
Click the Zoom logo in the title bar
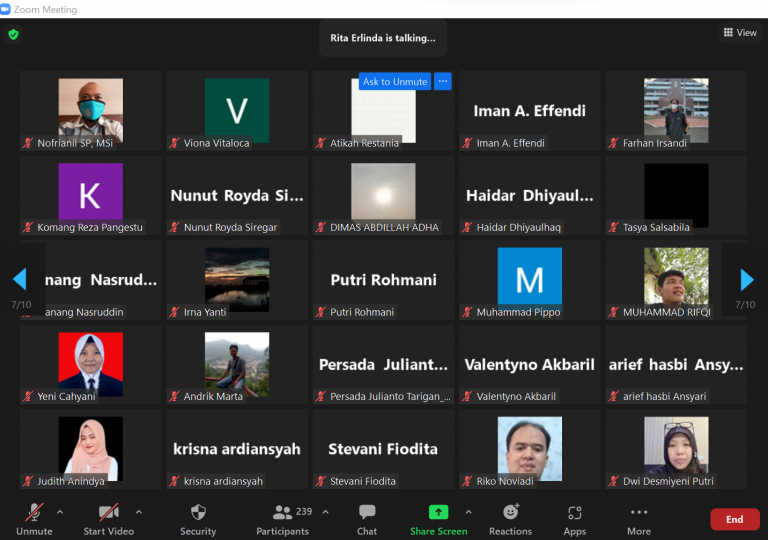pos(5,9)
